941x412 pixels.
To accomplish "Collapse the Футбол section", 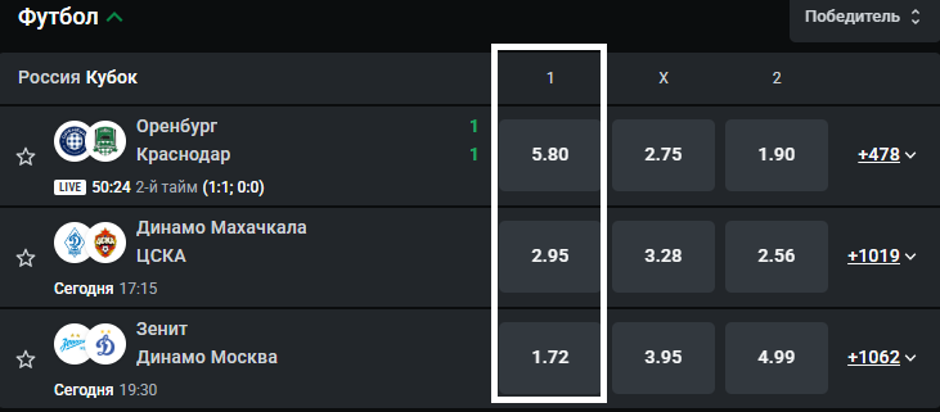I will pyautogui.click(x=115, y=17).
